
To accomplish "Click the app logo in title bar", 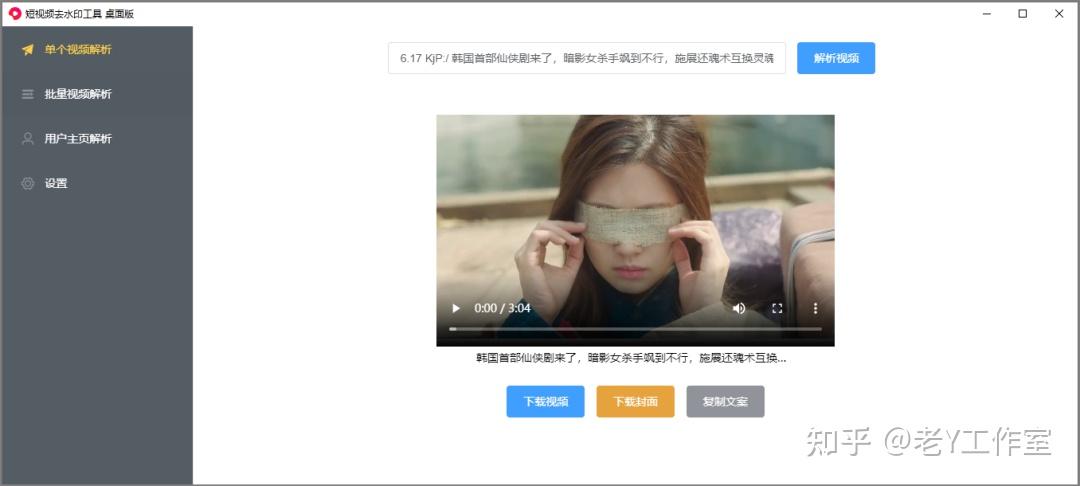I will (x=14, y=13).
